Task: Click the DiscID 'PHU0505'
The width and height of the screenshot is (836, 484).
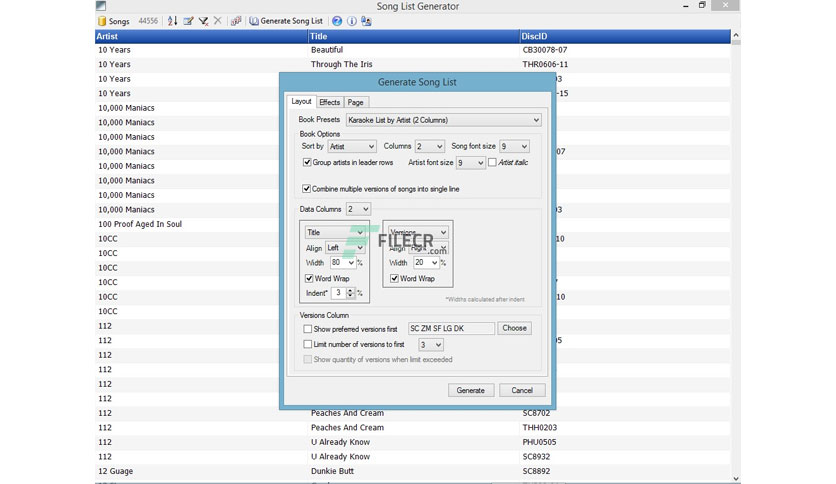Action: coord(540,442)
